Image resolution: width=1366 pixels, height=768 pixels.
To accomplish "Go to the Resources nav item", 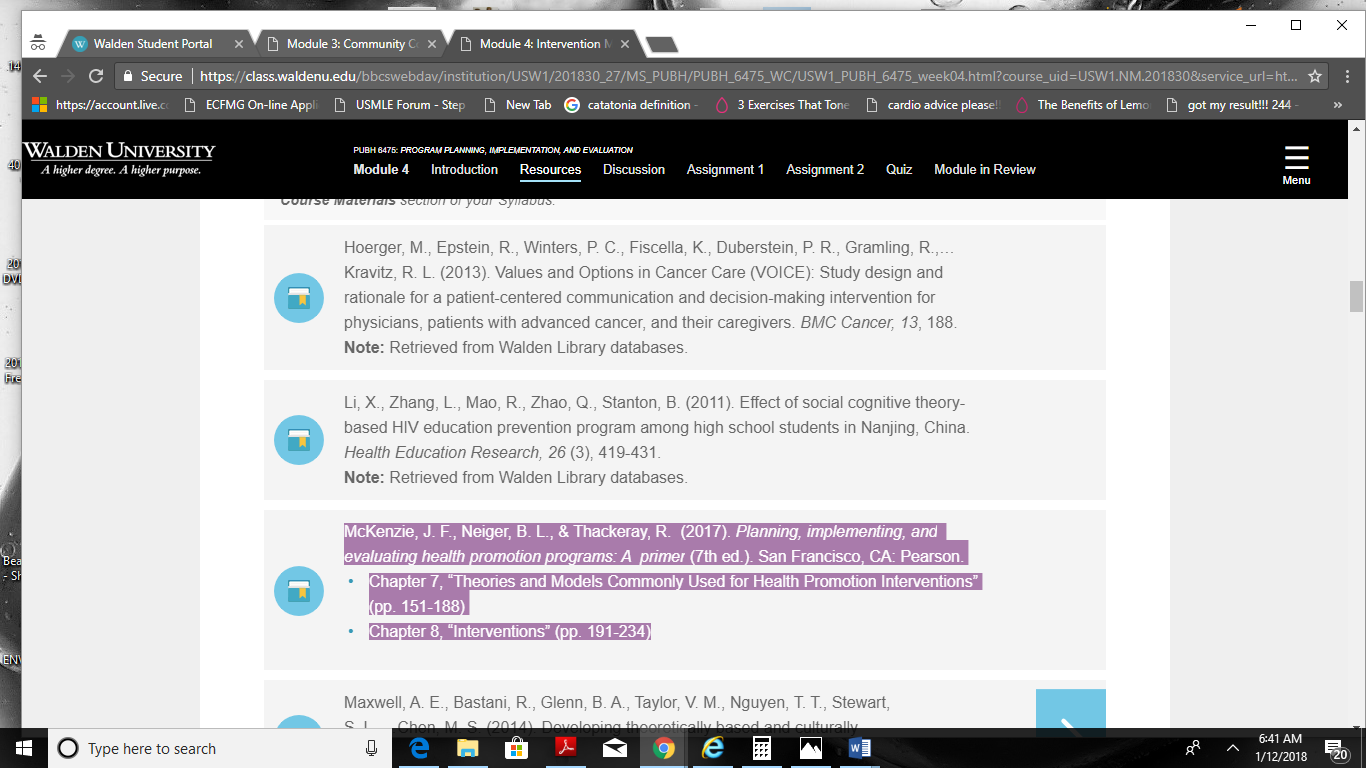I will (550, 169).
